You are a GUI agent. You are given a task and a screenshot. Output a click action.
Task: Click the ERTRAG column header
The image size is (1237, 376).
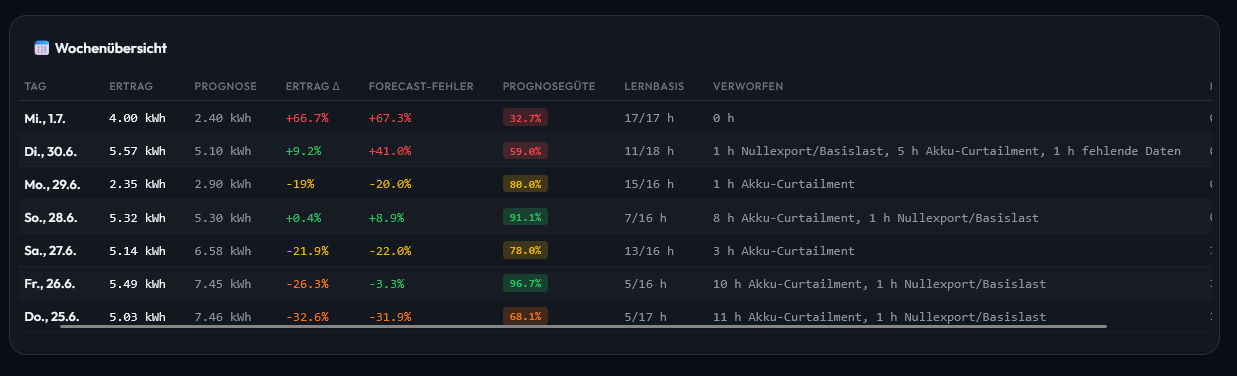pyautogui.click(x=131, y=86)
